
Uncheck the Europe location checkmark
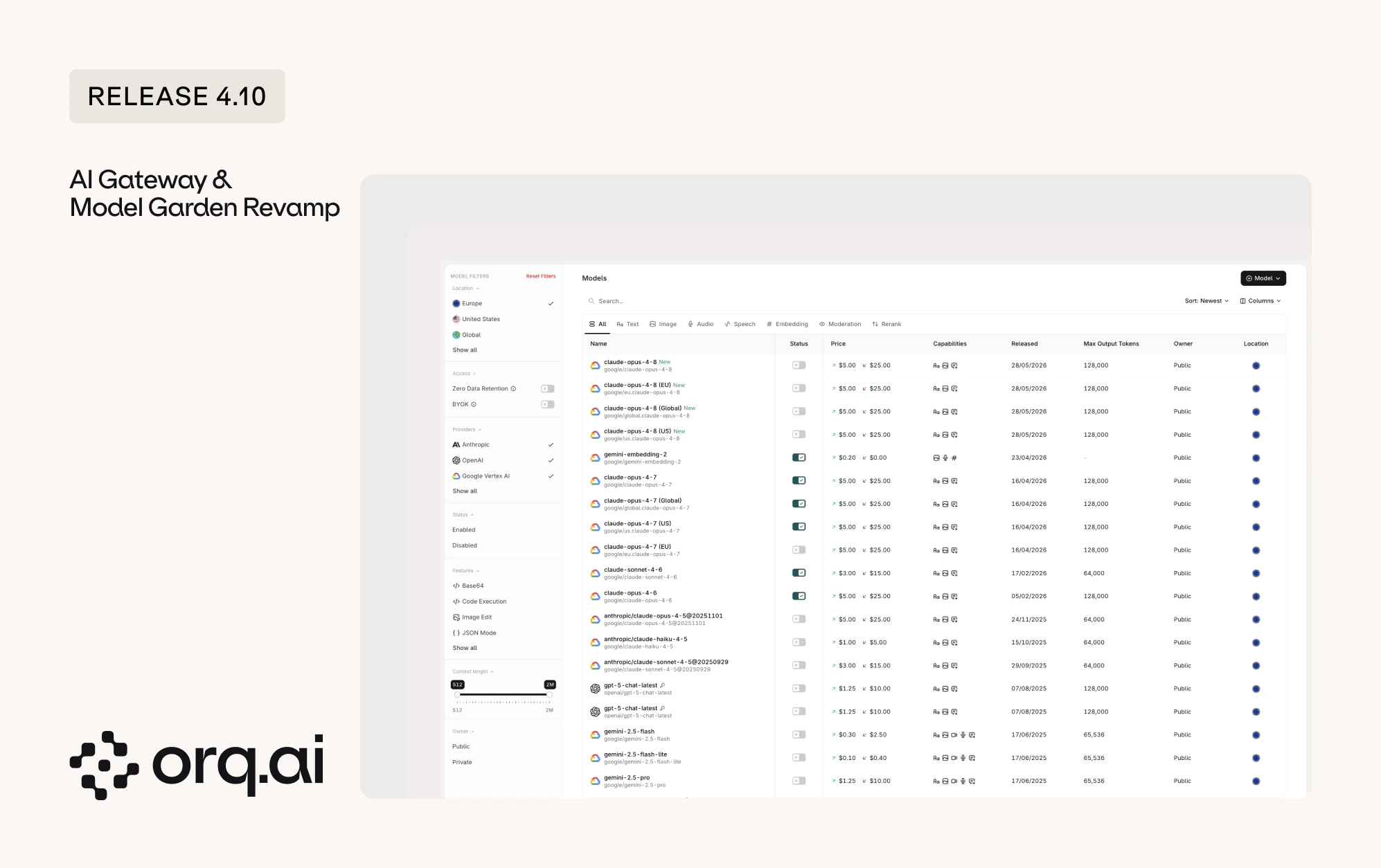551,303
